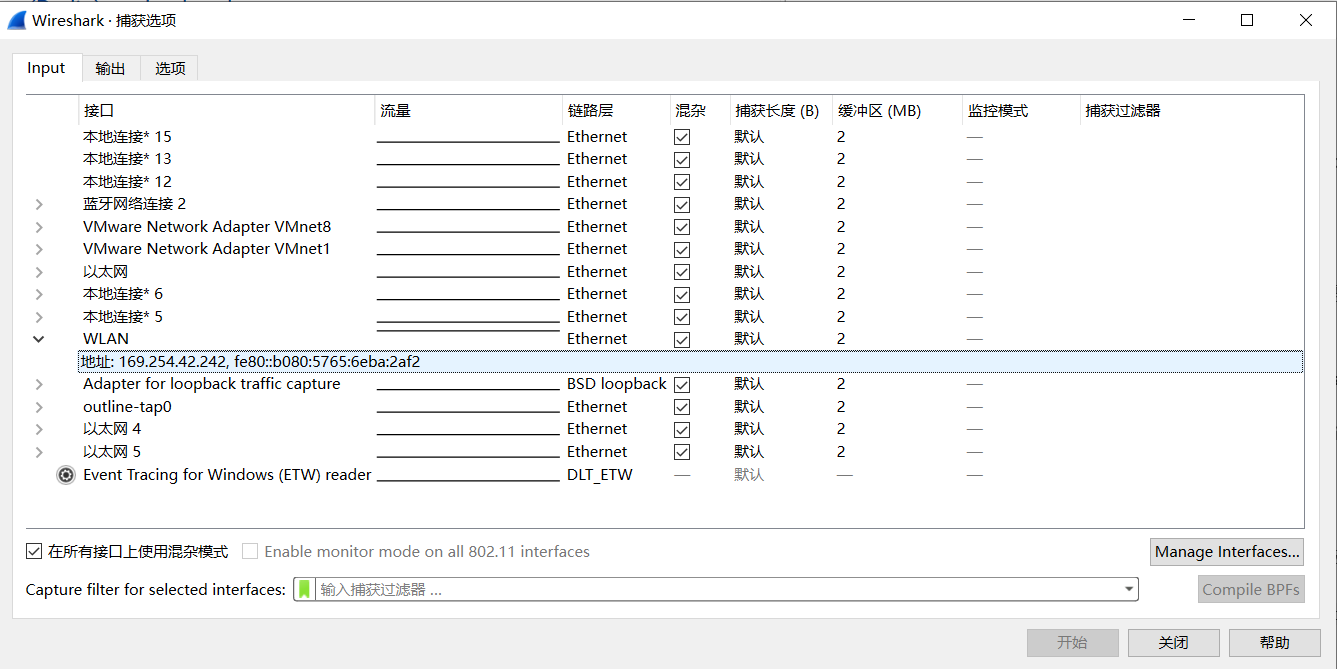Image resolution: width=1337 pixels, height=669 pixels.
Task: Click the 缓冲区 (MB) column header
Action: (x=897, y=111)
